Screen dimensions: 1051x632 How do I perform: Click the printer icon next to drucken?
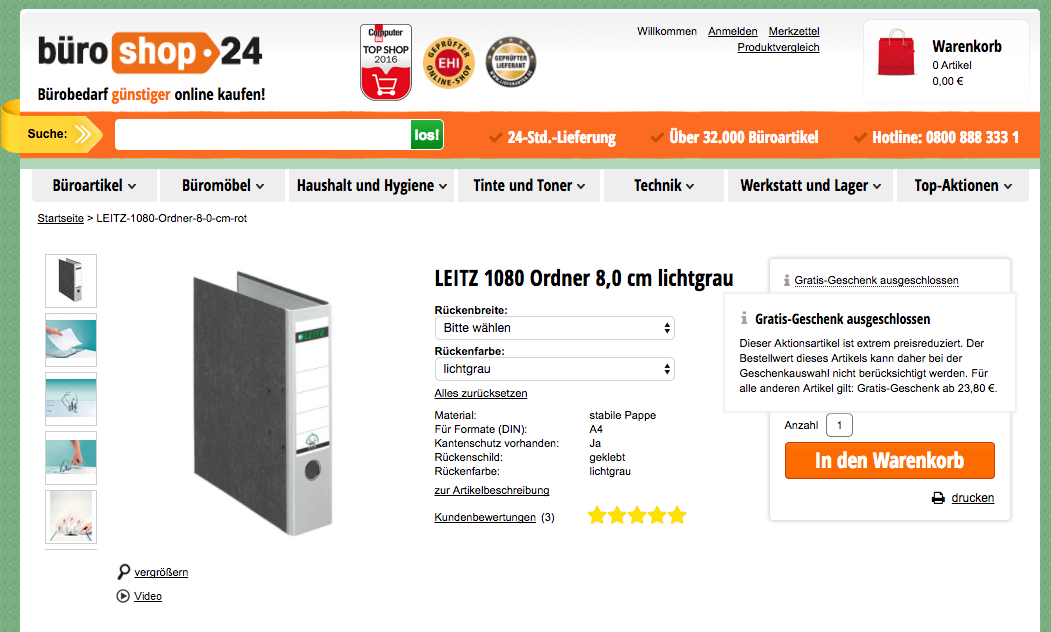(x=938, y=498)
